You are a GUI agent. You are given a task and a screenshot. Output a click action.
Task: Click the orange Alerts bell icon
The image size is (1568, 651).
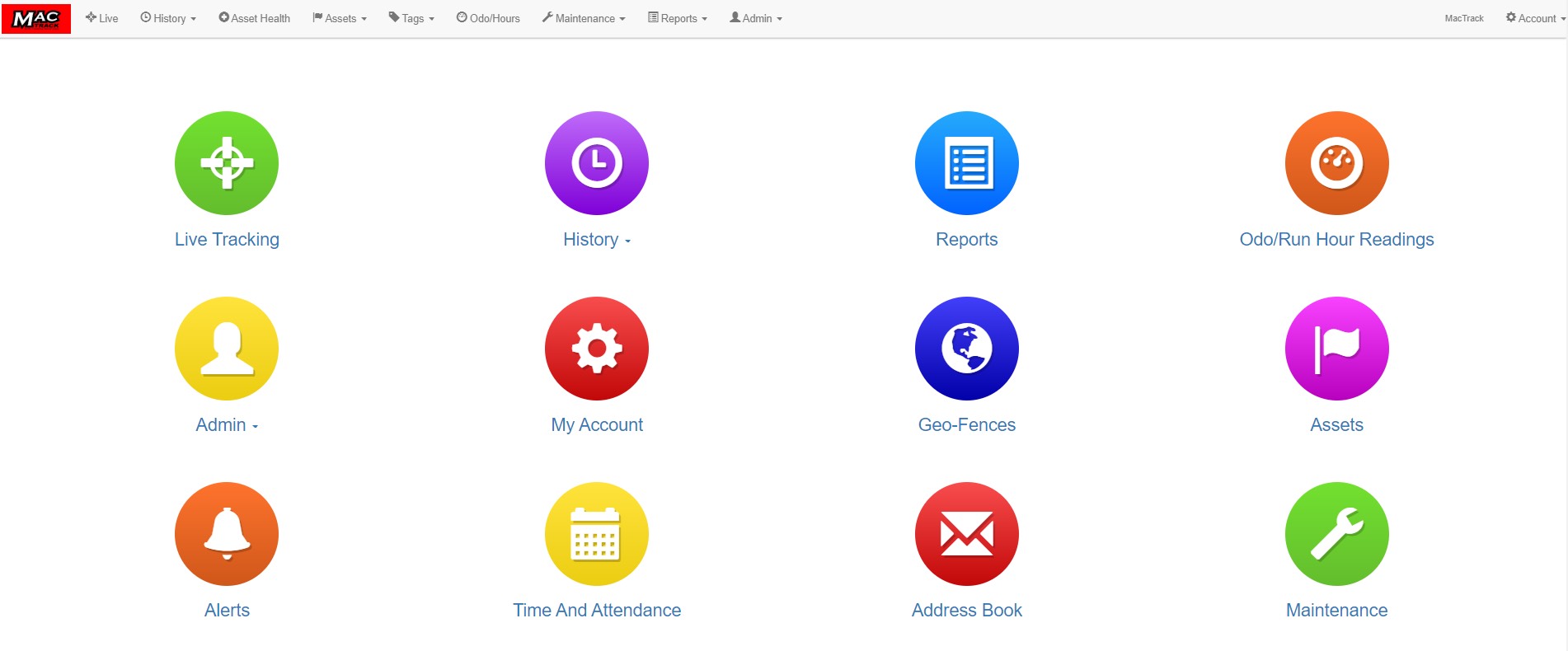[x=227, y=534]
